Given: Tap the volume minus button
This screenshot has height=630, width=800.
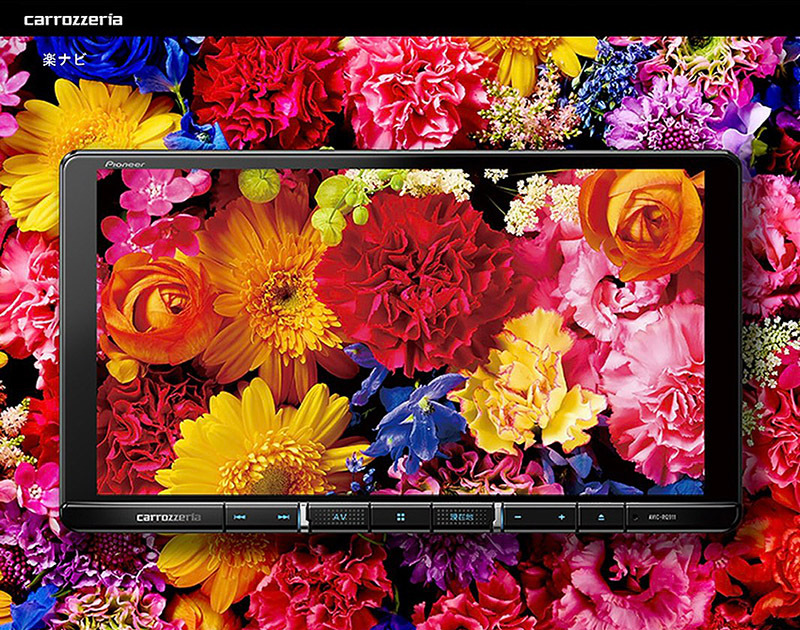Looking at the screenshot, I should [x=518, y=517].
